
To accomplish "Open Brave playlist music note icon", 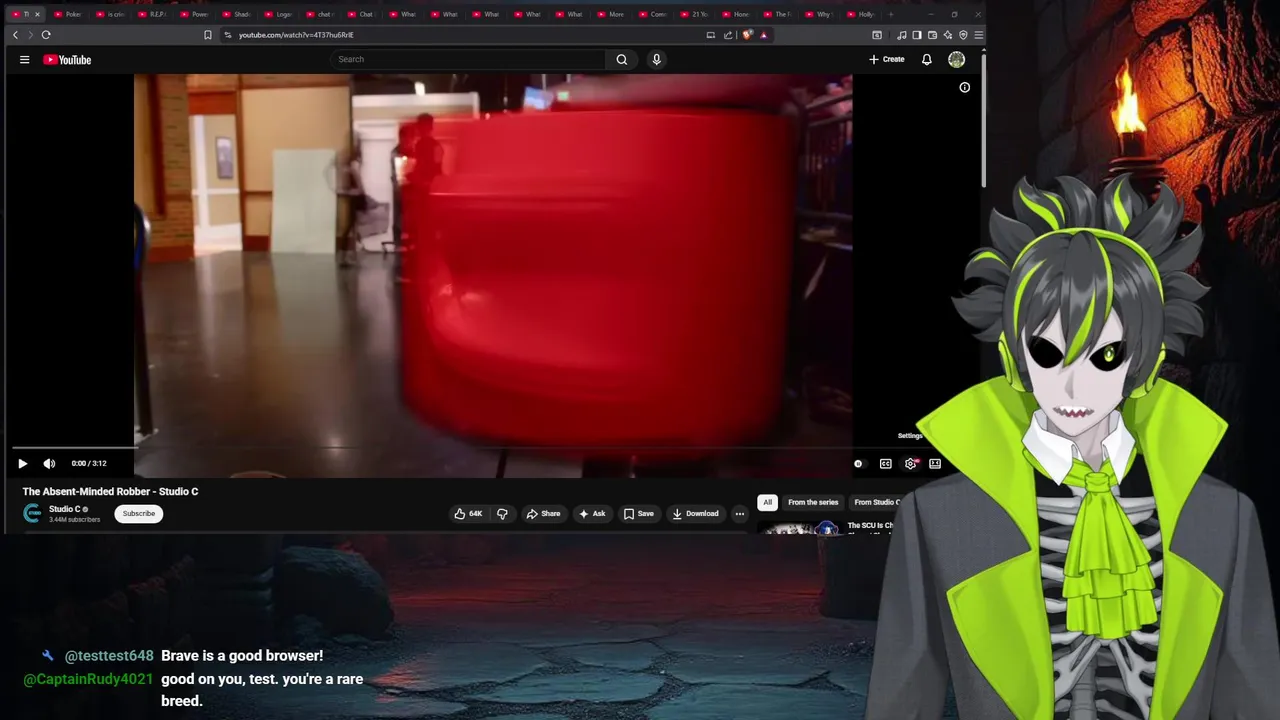I will click(x=902, y=35).
